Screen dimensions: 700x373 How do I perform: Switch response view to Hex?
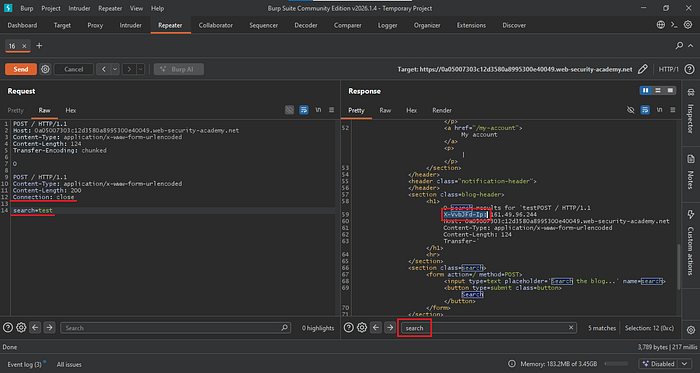pyautogui.click(x=411, y=110)
